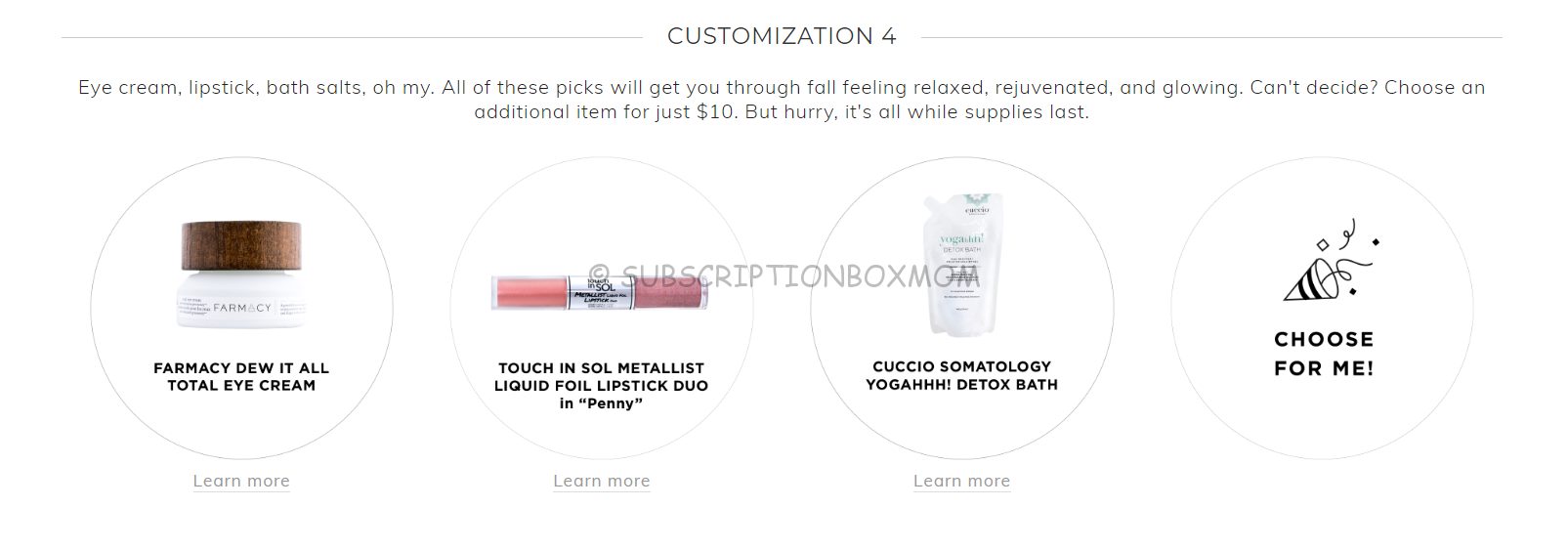Click the yogahhh label on the pouch
The width and height of the screenshot is (1568, 550).
click(962, 239)
